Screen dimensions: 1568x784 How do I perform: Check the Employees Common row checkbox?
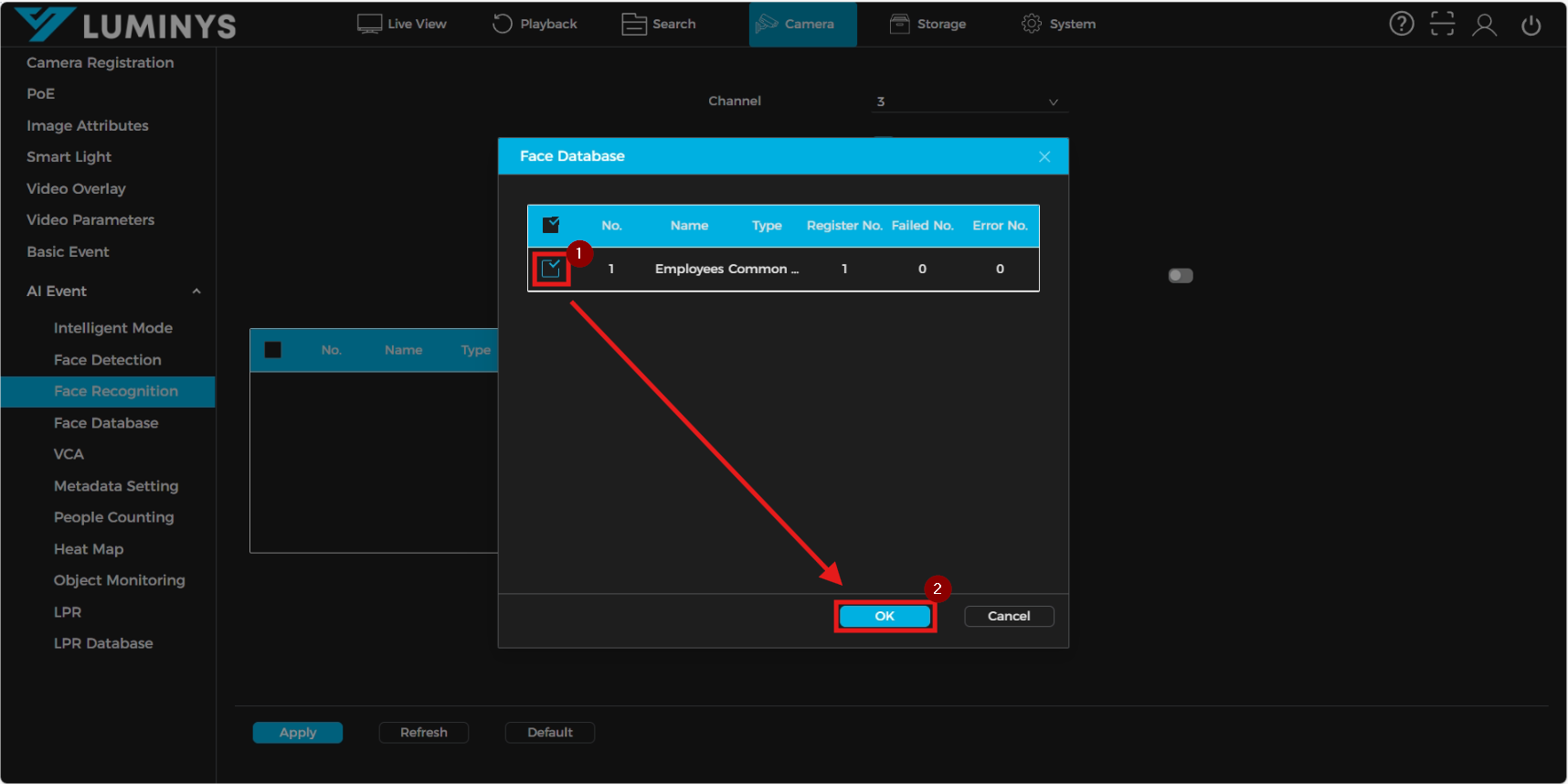[x=551, y=268]
